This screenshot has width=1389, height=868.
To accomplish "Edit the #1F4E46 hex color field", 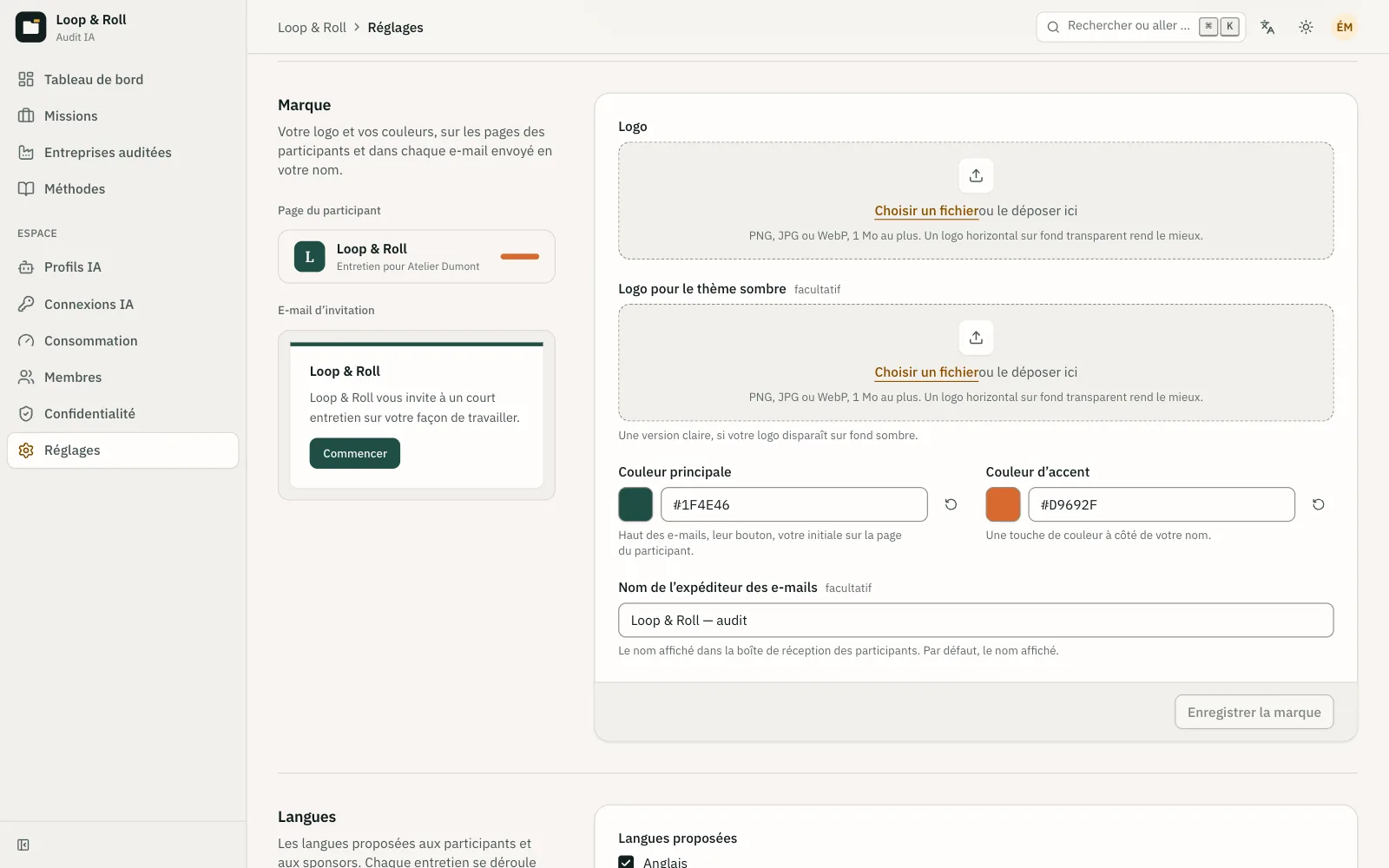I will coord(794,504).
